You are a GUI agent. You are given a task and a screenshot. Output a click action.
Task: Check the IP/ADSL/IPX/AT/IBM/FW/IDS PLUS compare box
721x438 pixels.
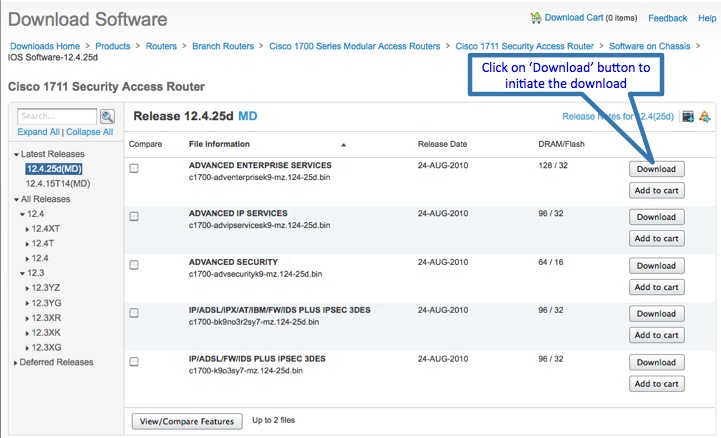click(134, 313)
